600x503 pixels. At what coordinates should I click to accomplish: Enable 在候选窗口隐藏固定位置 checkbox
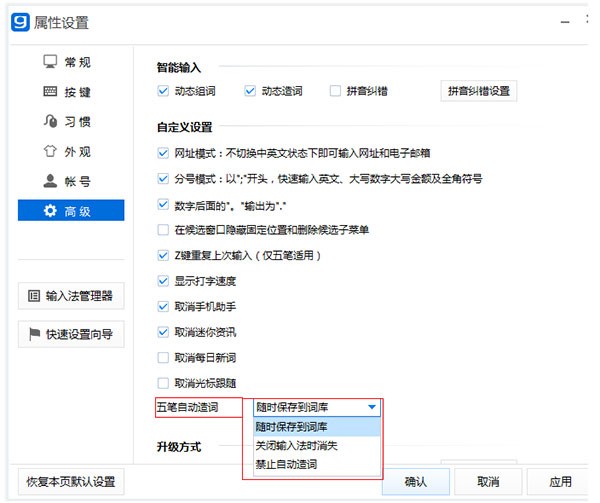[163, 230]
